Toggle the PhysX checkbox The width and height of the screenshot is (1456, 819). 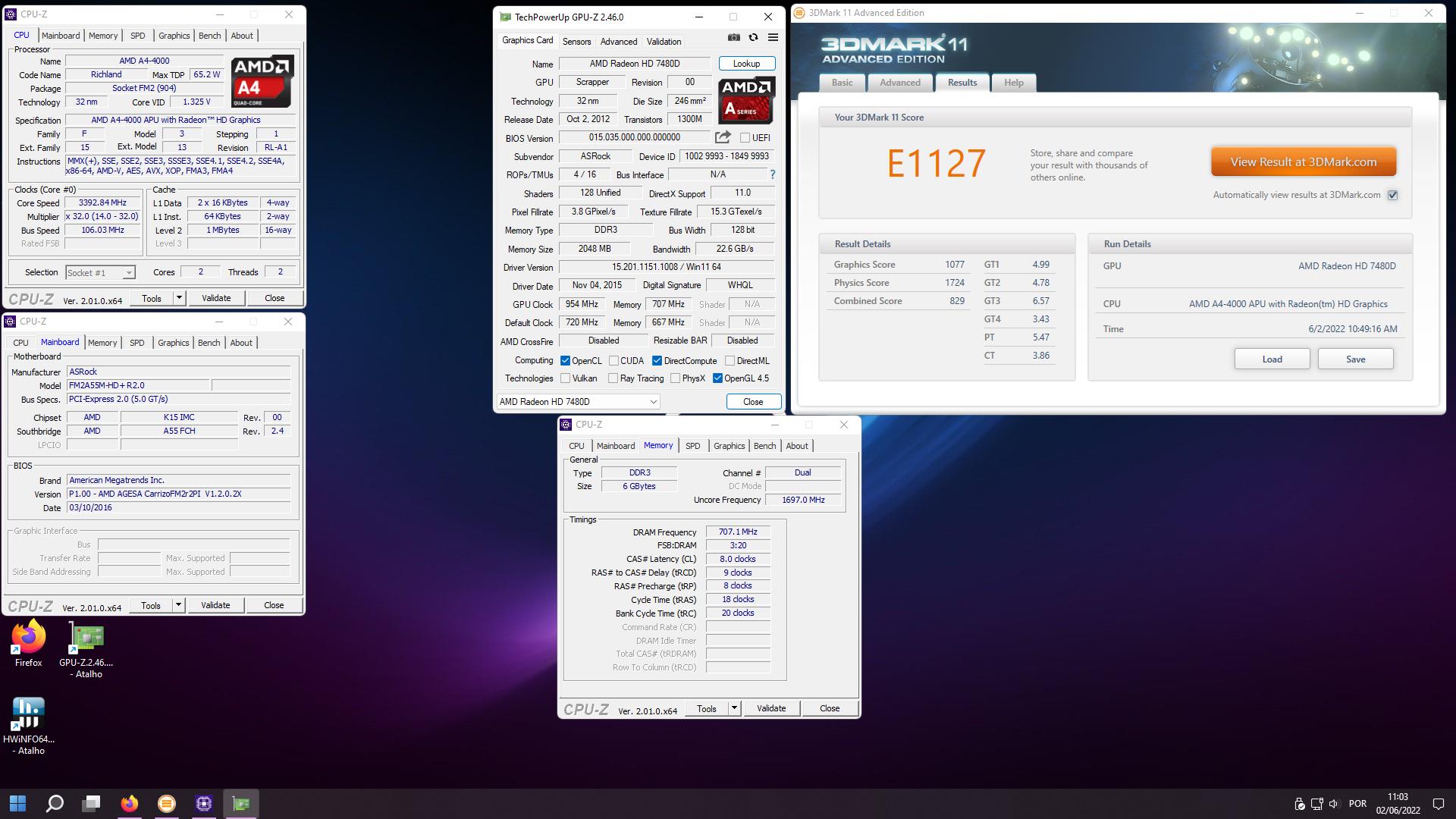[675, 378]
